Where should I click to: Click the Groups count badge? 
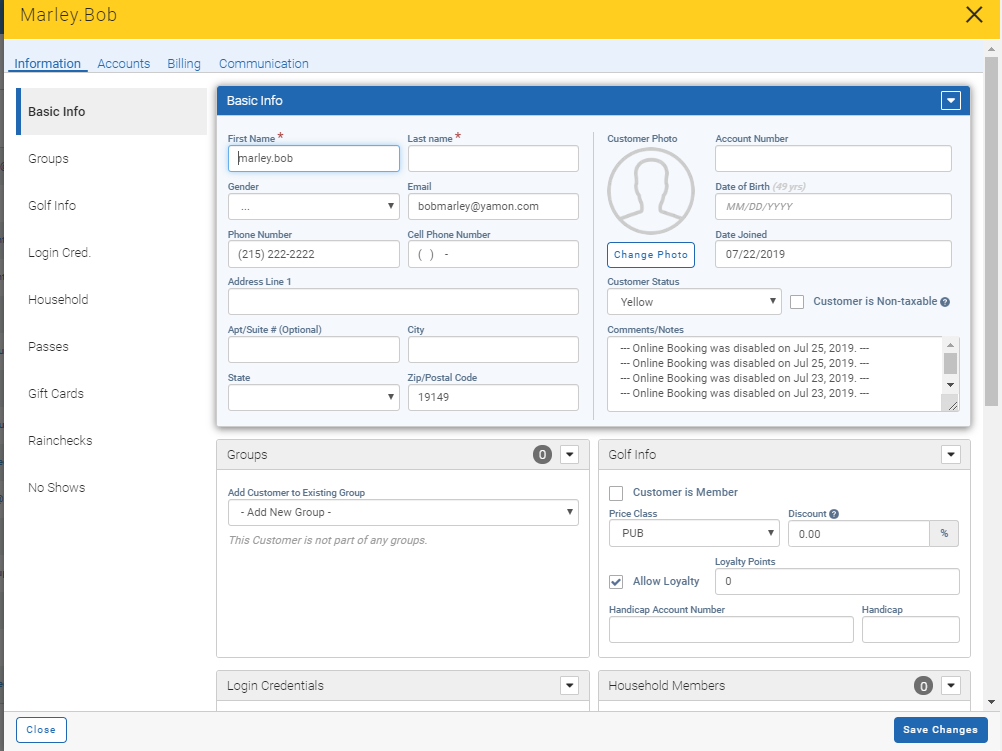pyautogui.click(x=543, y=454)
